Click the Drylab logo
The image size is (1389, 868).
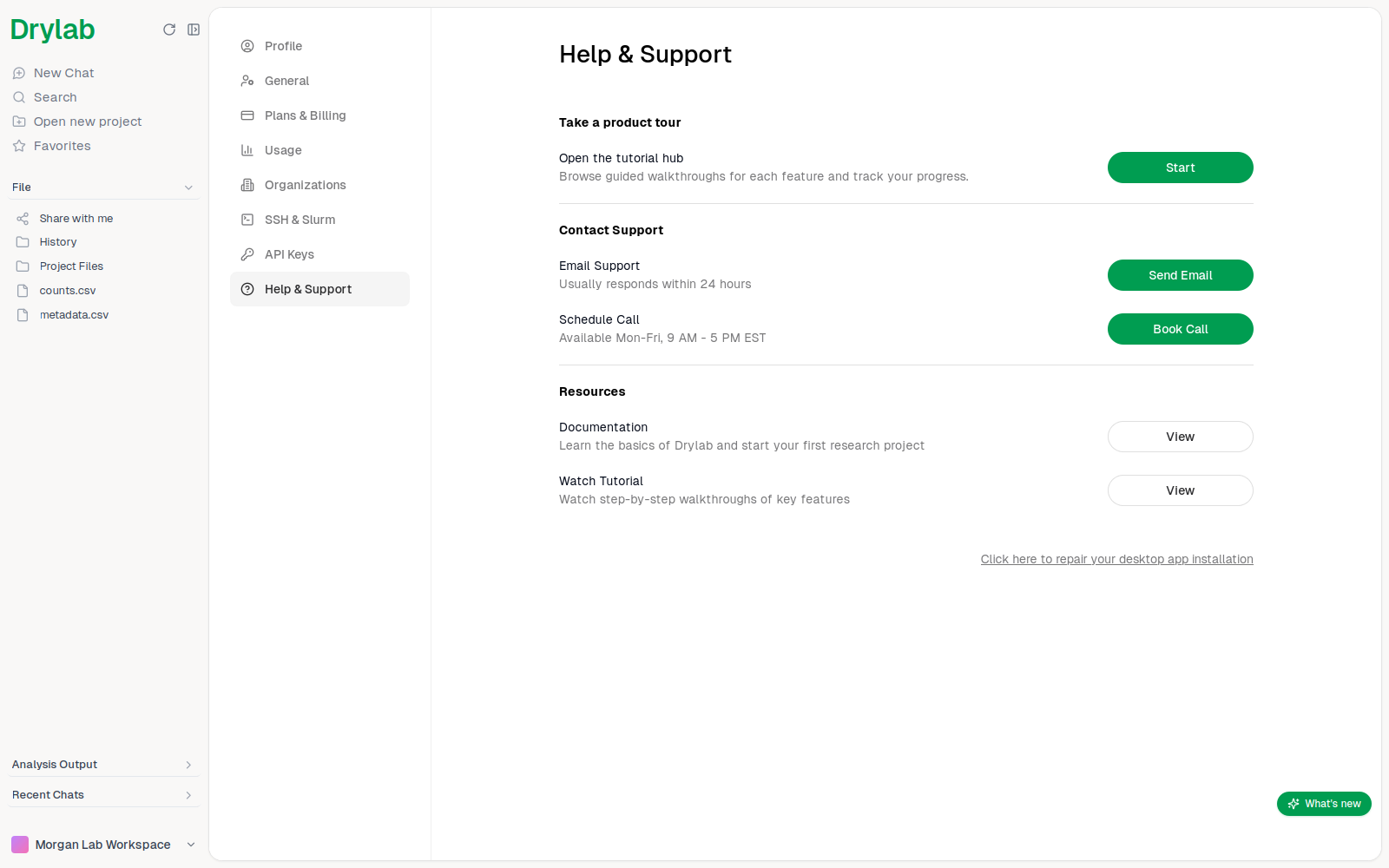tap(53, 30)
